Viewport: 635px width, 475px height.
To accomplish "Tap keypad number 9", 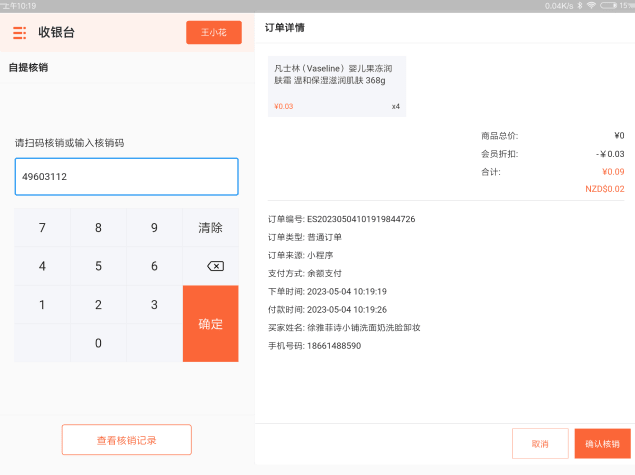I will click(154, 228).
